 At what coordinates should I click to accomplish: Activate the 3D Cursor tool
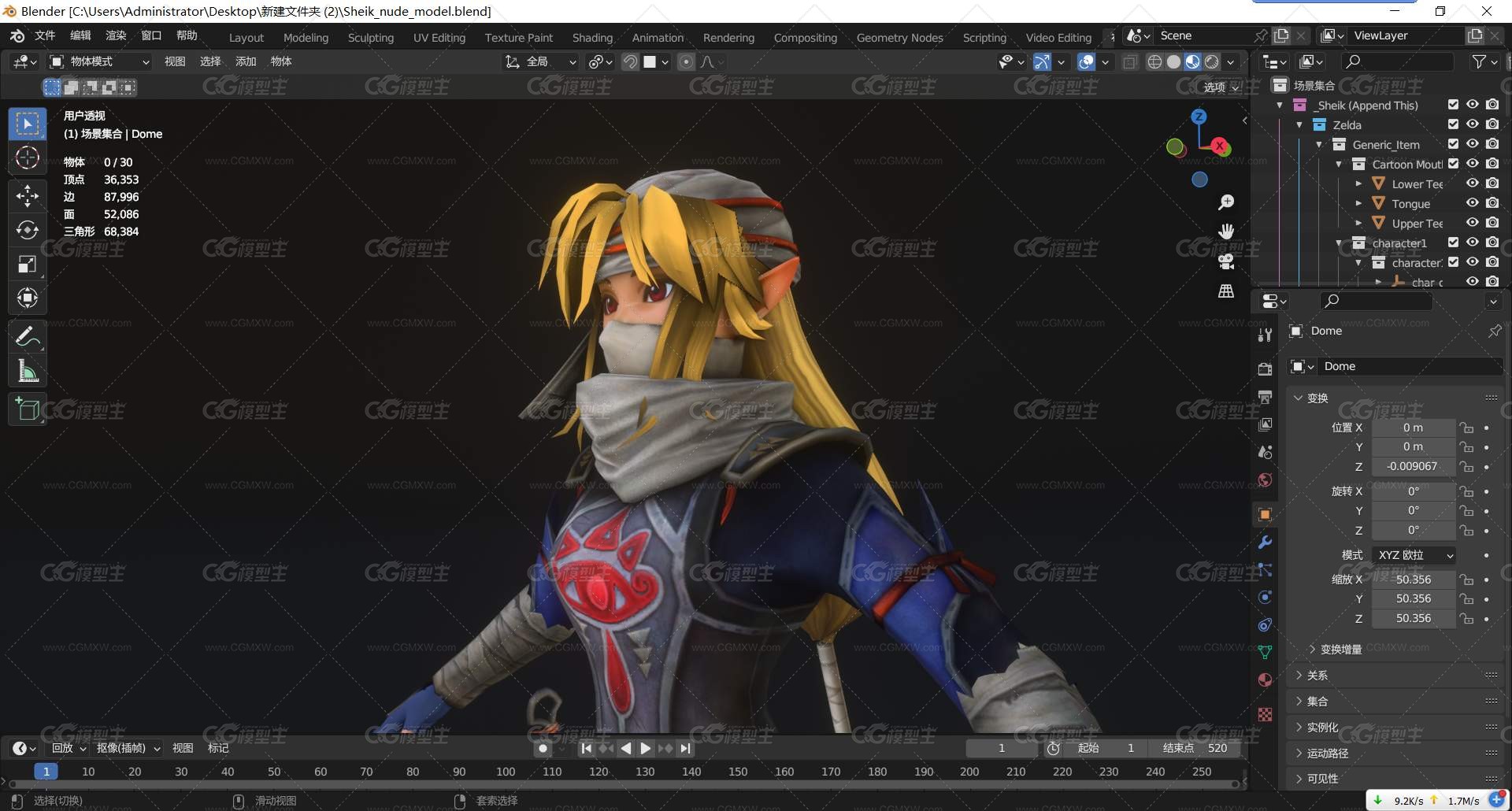pyautogui.click(x=28, y=158)
